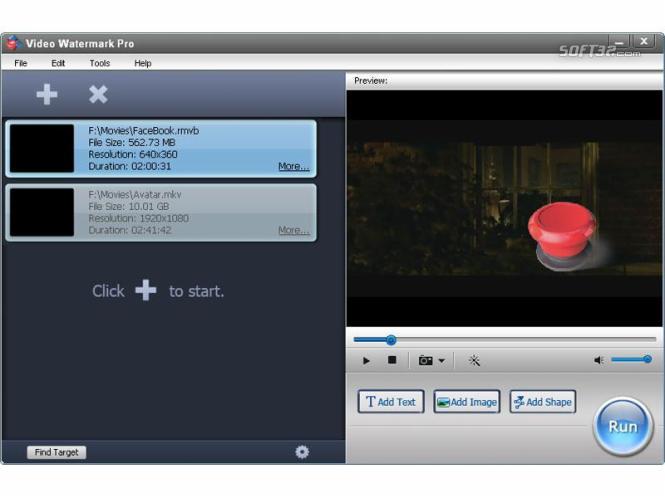Open the Edit menu

click(x=58, y=63)
